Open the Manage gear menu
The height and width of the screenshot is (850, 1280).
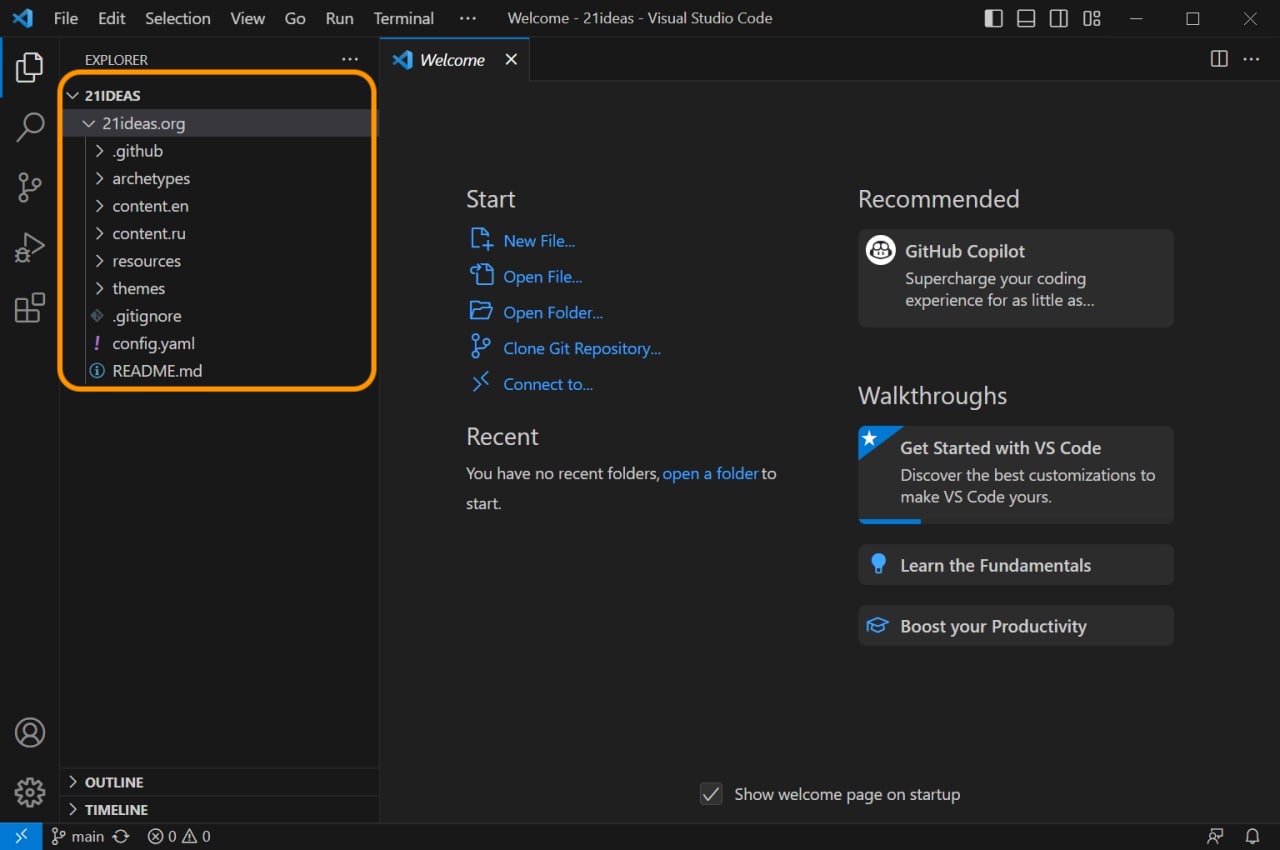coord(30,792)
